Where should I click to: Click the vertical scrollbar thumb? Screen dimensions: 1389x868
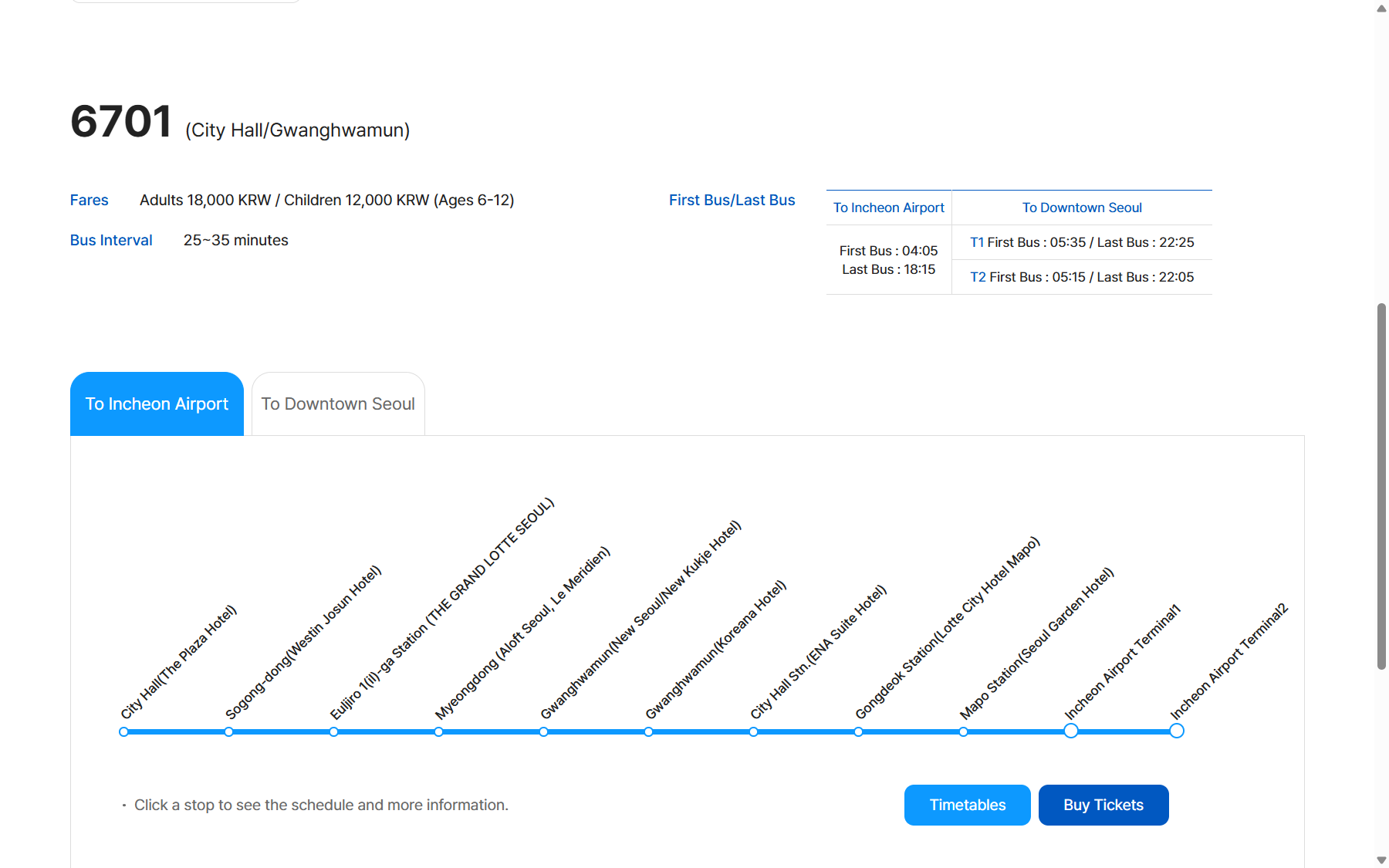coord(1381,486)
